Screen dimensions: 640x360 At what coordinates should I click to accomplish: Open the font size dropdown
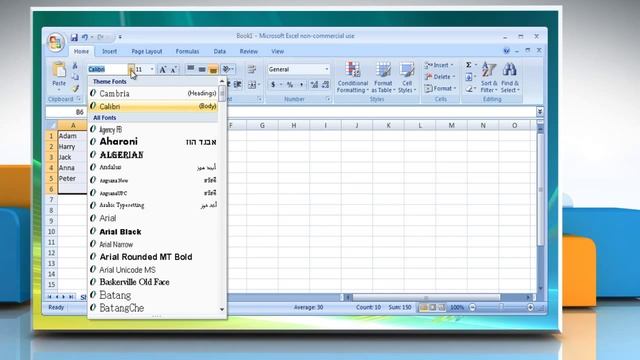pyautogui.click(x=152, y=69)
